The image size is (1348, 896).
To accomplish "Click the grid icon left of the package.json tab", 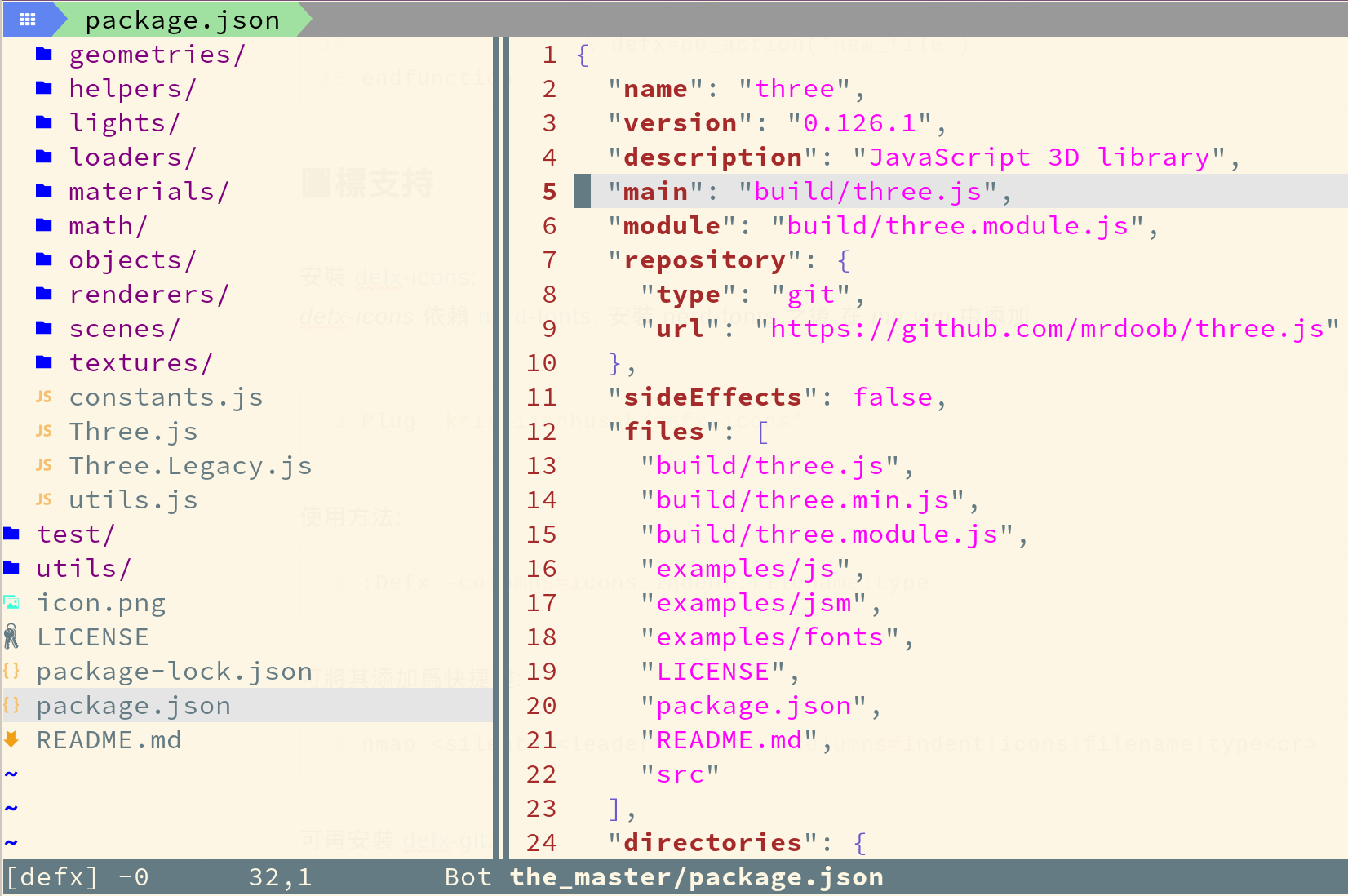I will (x=27, y=20).
